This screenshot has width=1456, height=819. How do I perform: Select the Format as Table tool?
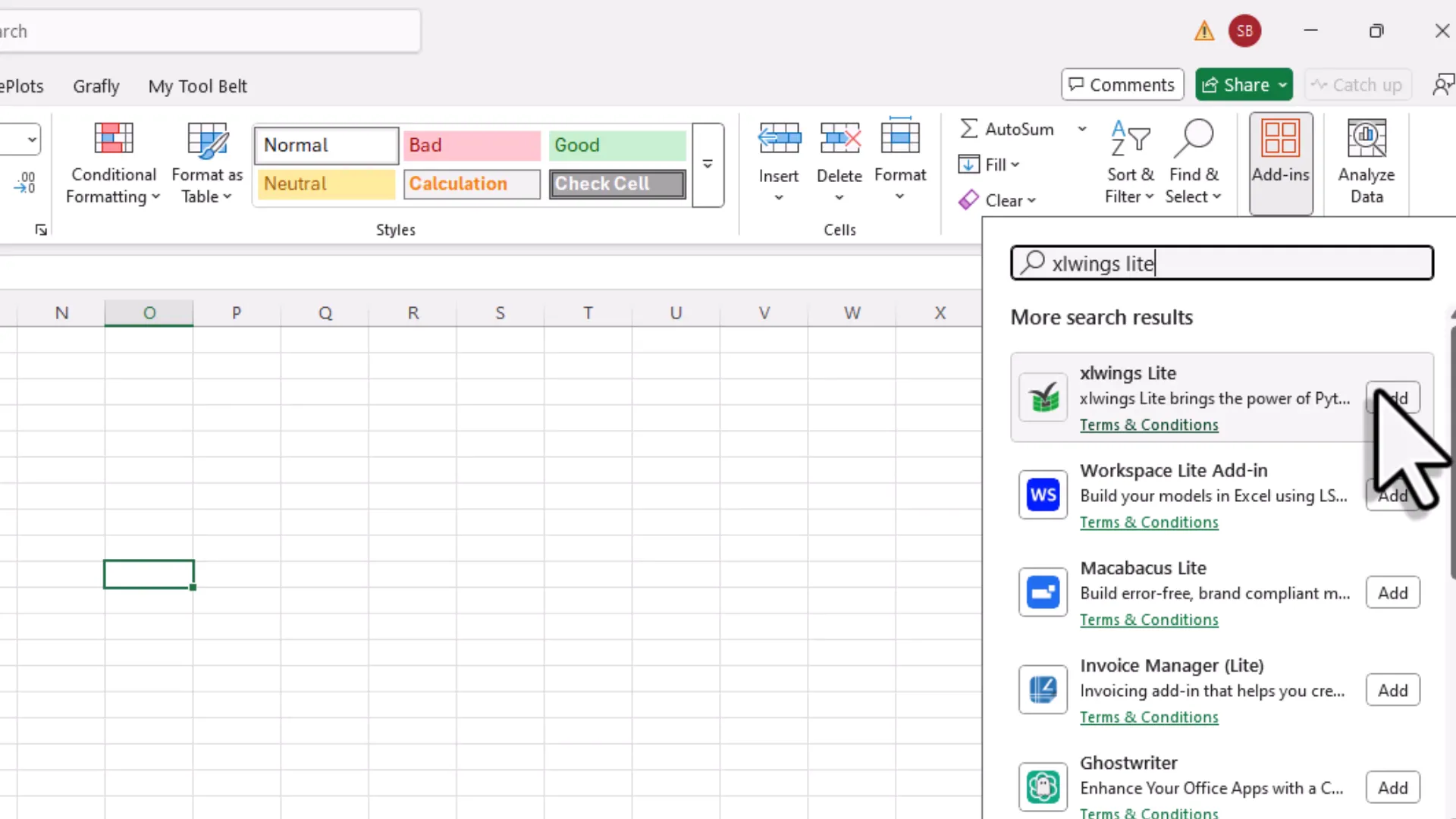(206, 162)
